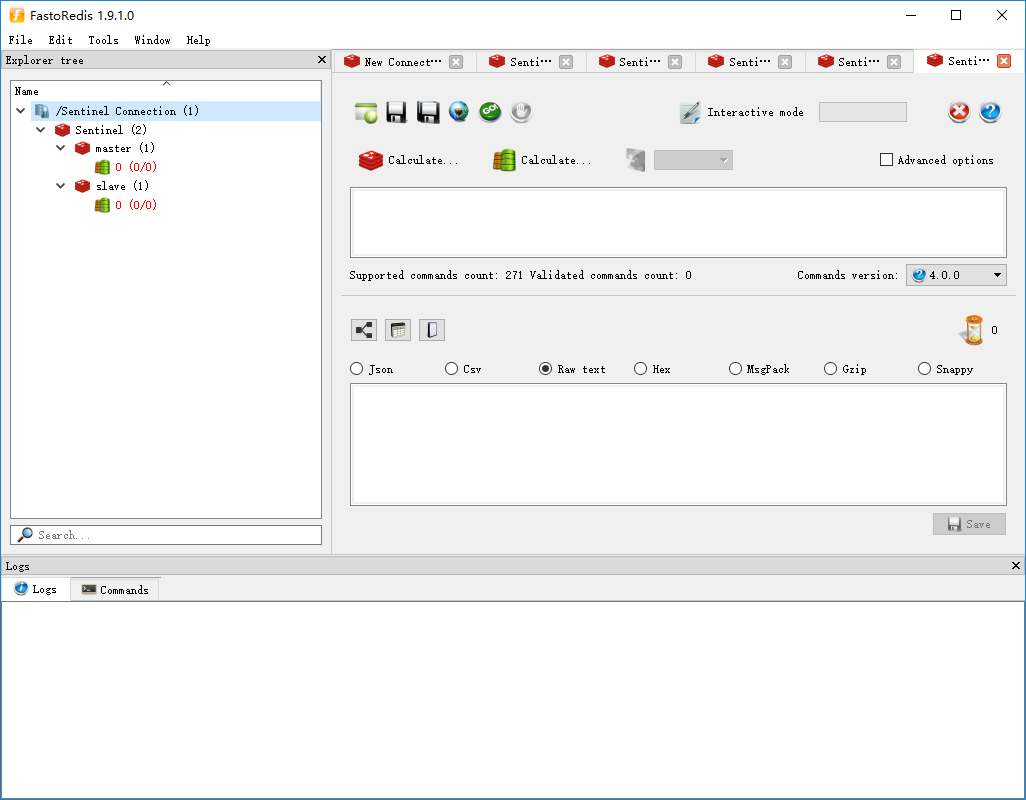Click the globe connect icon
This screenshot has width=1026, height=800.
coord(459,112)
